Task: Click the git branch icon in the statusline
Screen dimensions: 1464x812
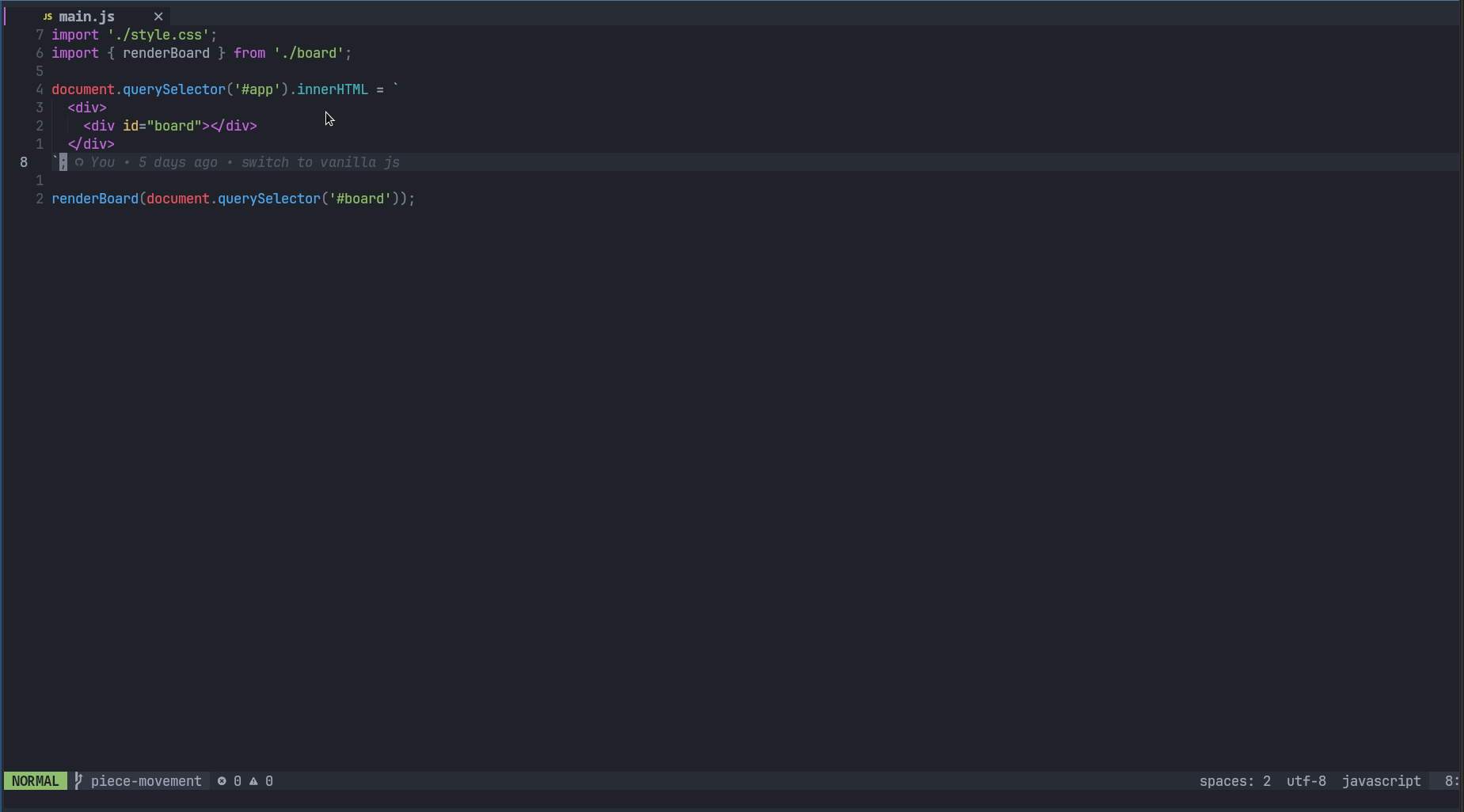Action: 78,781
